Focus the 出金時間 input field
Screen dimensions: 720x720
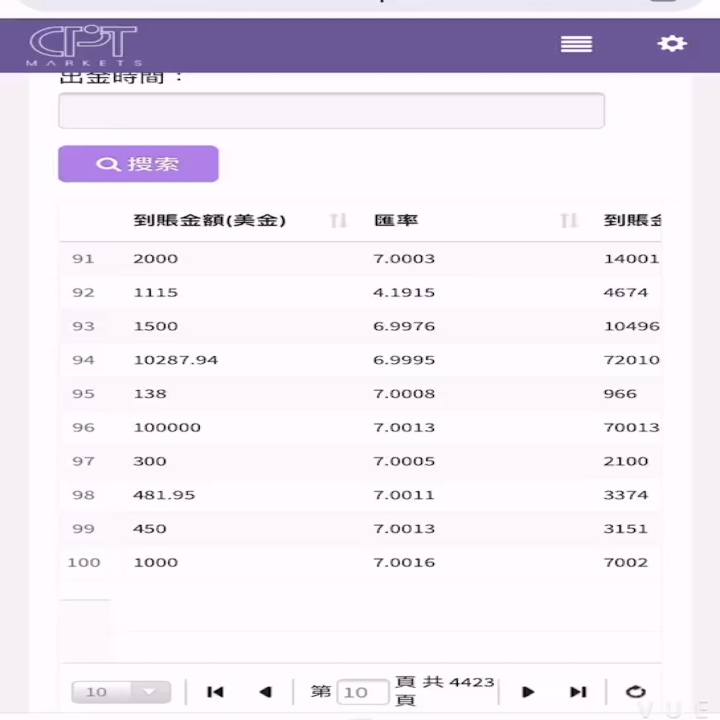pos(331,111)
